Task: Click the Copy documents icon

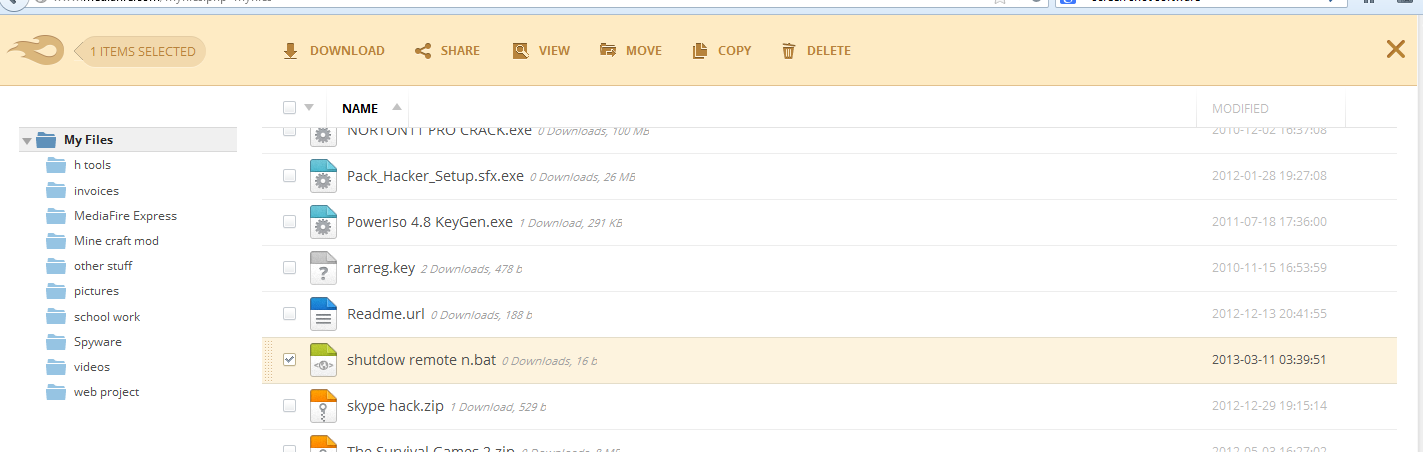Action: point(700,51)
